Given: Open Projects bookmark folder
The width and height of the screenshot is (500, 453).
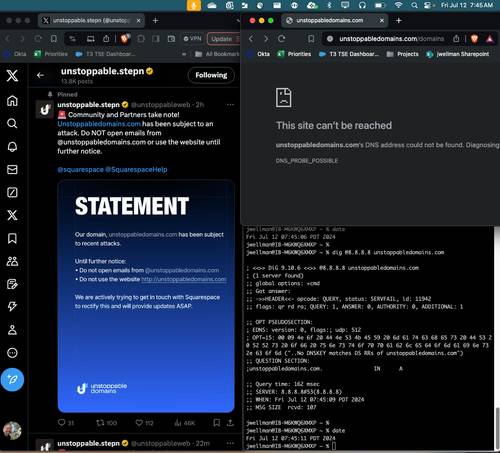Looking at the screenshot, I should click(x=402, y=54).
